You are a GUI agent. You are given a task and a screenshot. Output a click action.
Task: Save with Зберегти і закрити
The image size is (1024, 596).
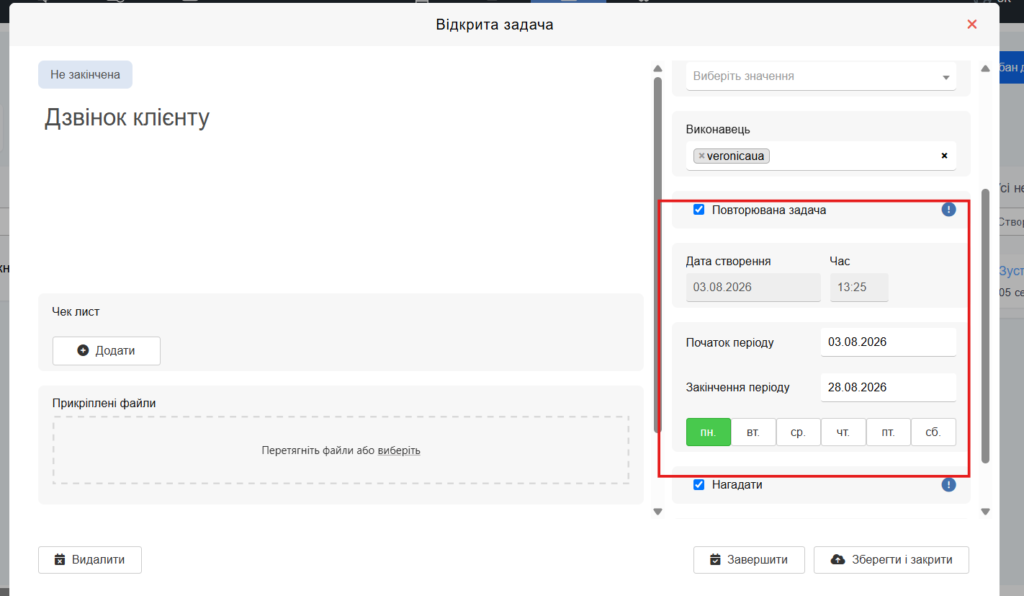click(891, 559)
